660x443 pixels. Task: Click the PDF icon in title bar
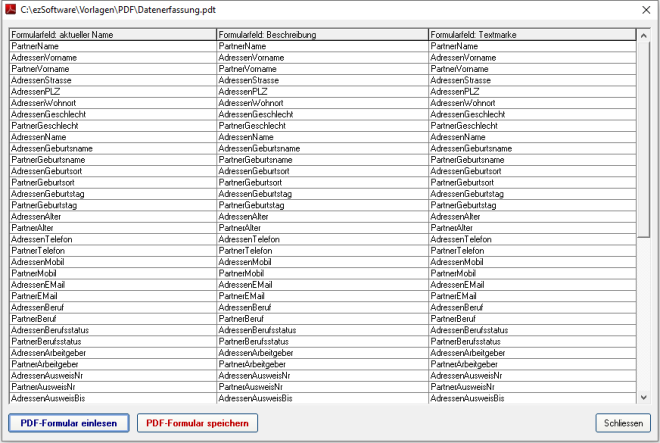[10, 9]
